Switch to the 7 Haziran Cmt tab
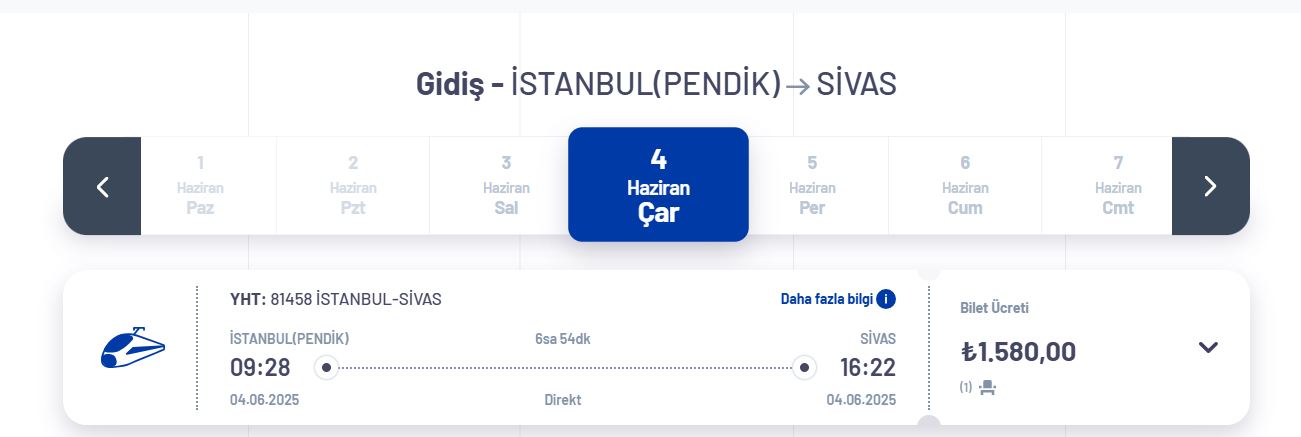1301x437 pixels. pyautogui.click(x=1118, y=186)
